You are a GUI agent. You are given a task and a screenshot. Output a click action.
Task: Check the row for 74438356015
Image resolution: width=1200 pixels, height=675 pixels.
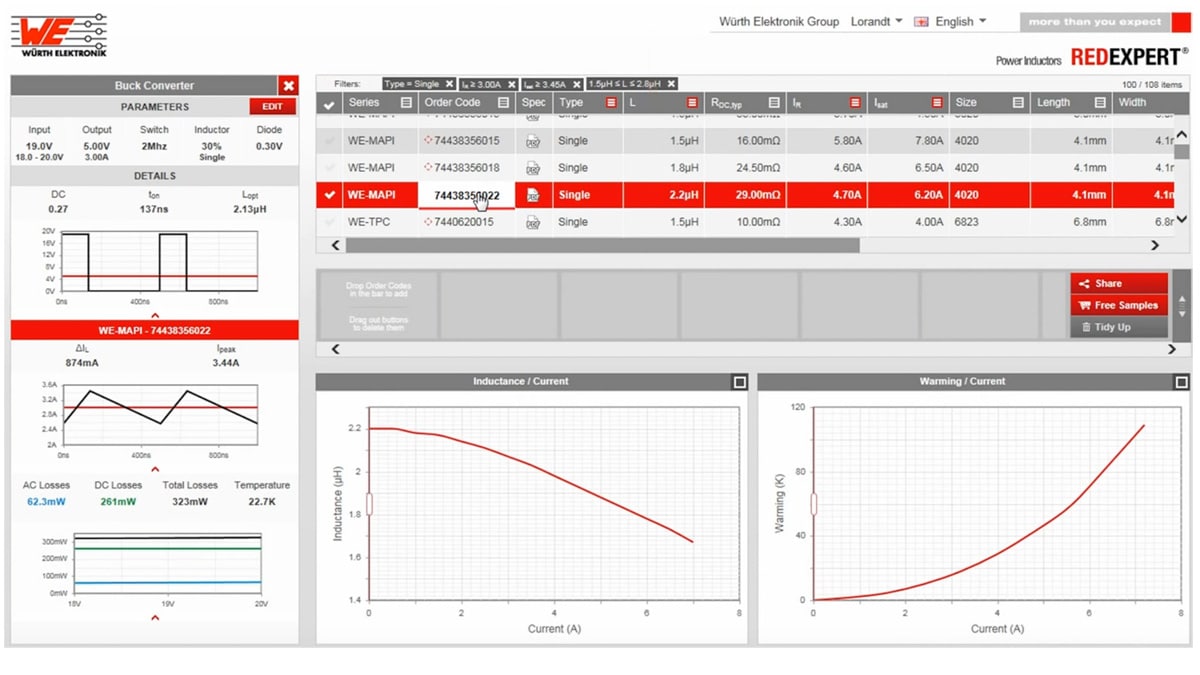point(329,141)
